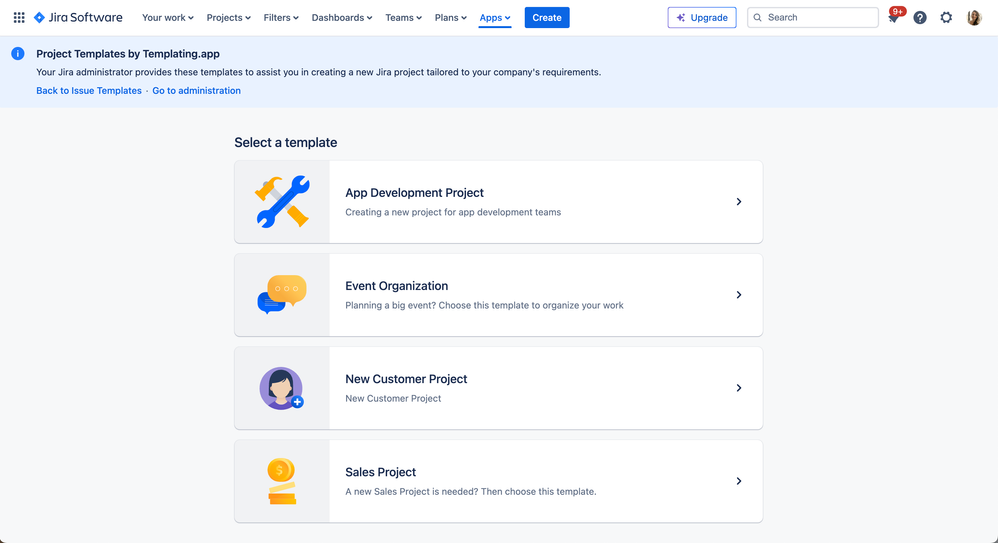Screen dimensions: 998x543
Task: Expand the Plans menu
Action: coord(451,18)
